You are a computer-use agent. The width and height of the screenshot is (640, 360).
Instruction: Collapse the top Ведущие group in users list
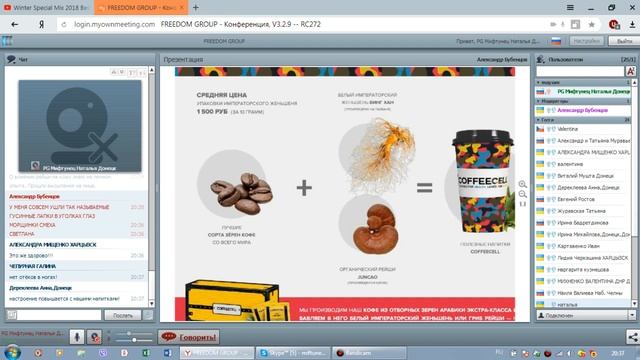538,82
